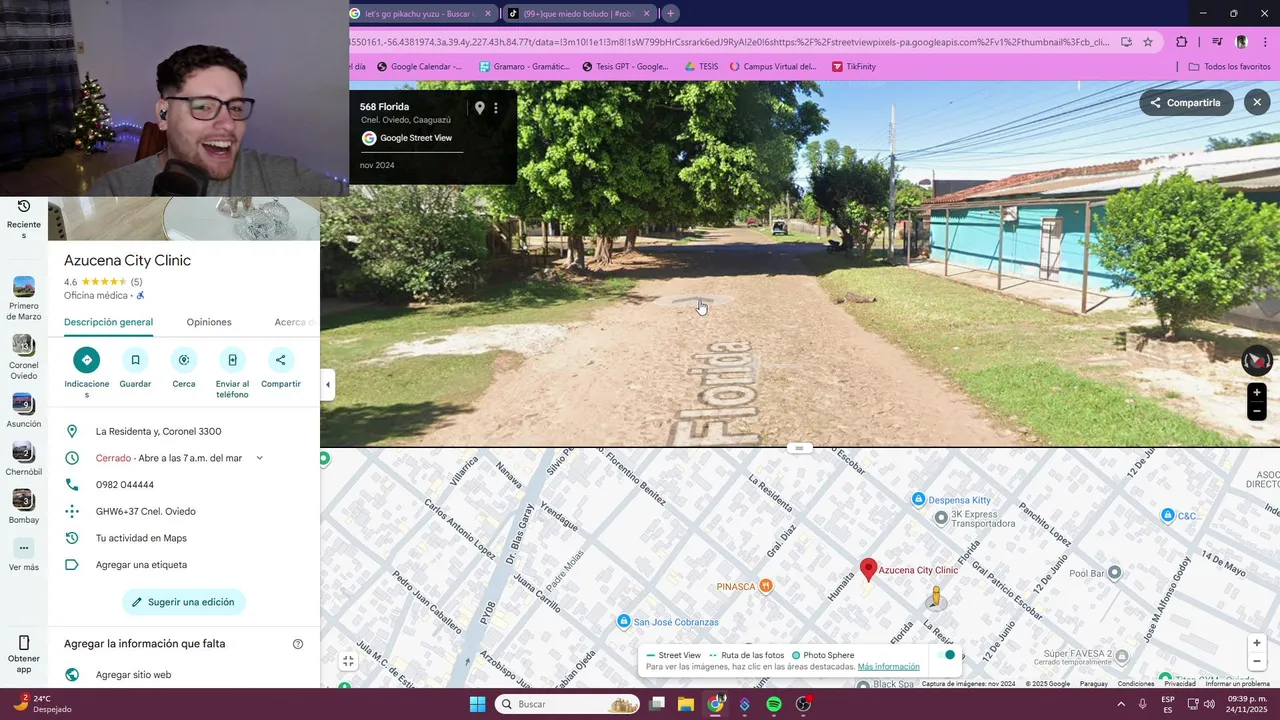Zoom in on the lower map

click(1257, 643)
